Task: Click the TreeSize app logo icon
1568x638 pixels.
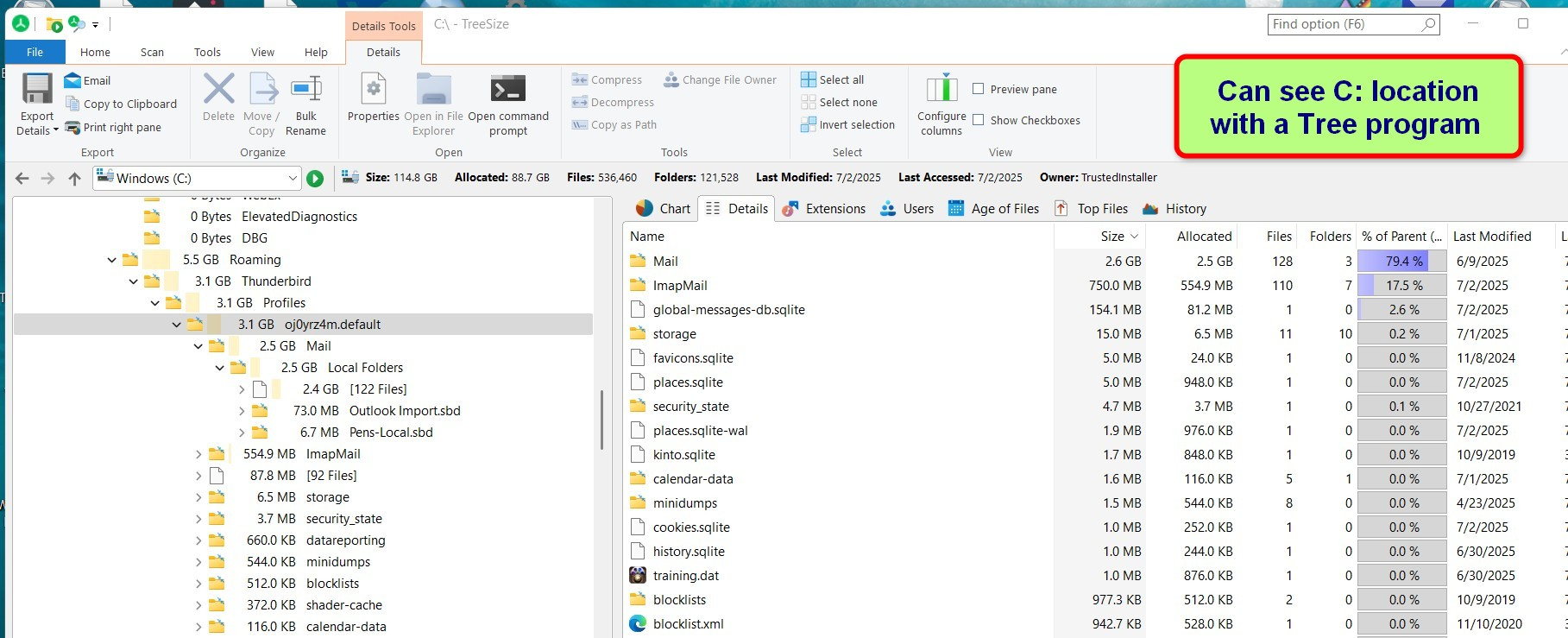Action: click(x=21, y=24)
